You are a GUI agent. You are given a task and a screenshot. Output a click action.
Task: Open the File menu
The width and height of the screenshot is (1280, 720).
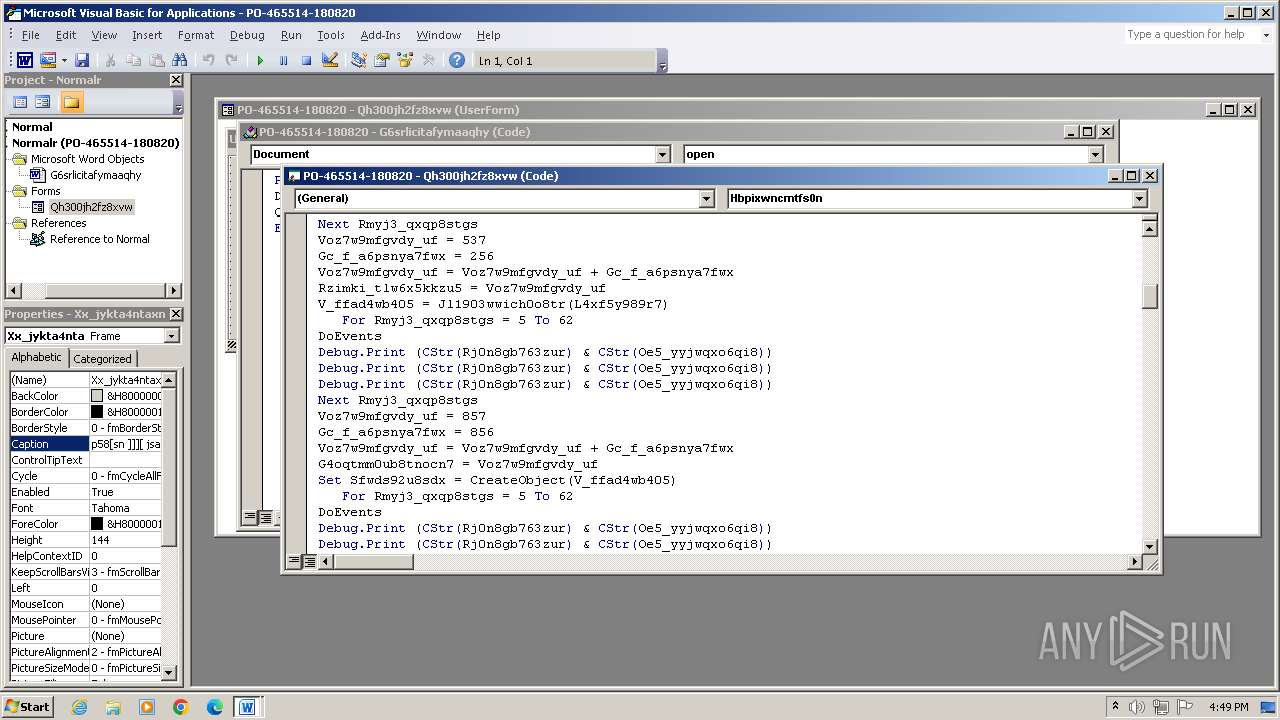click(x=30, y=35)
